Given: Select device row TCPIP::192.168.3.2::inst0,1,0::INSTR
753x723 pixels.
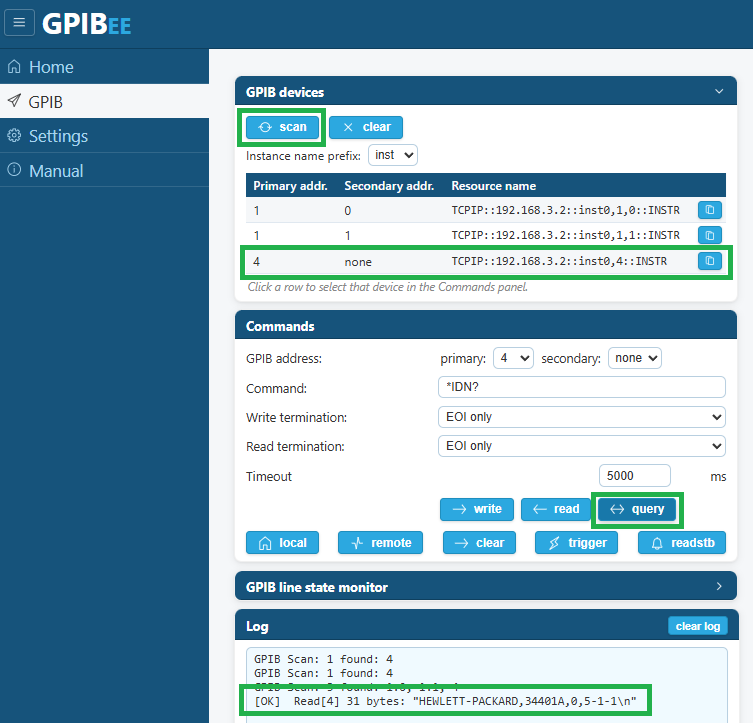Looking at the screenshot, I should [x=486, y=210].
